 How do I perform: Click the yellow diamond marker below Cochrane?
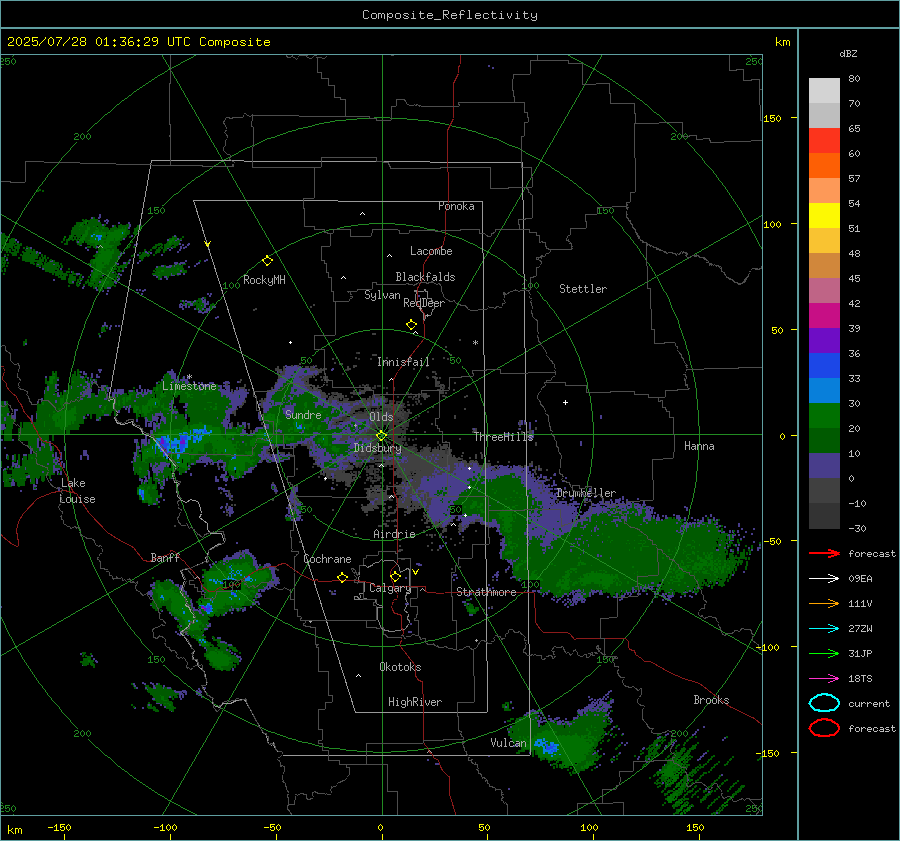tap(343, 577)
